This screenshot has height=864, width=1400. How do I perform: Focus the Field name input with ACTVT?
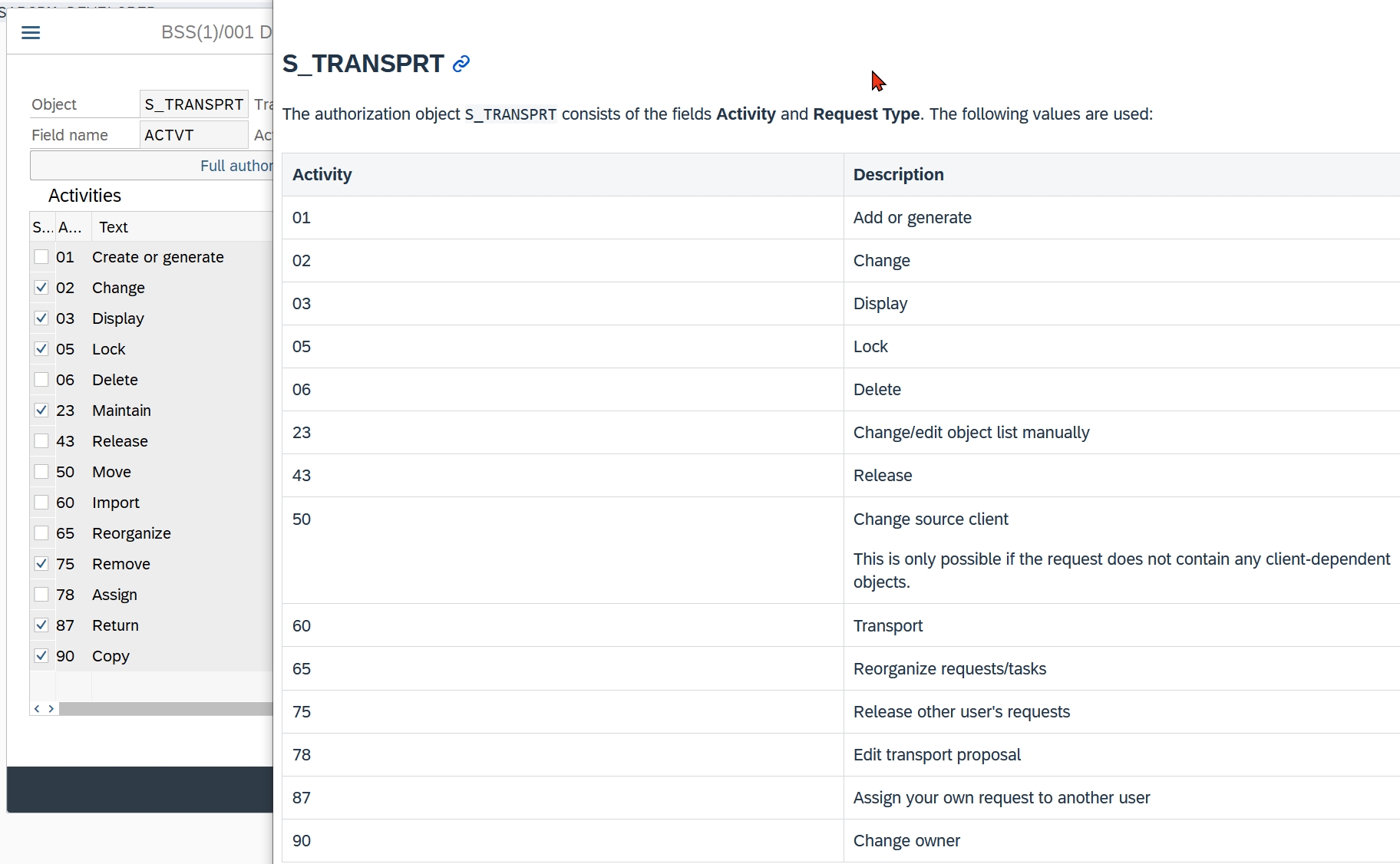coord(193,135)
